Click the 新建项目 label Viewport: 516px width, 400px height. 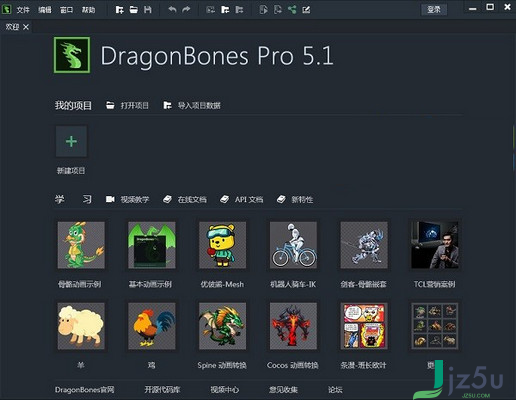(71, 171)
